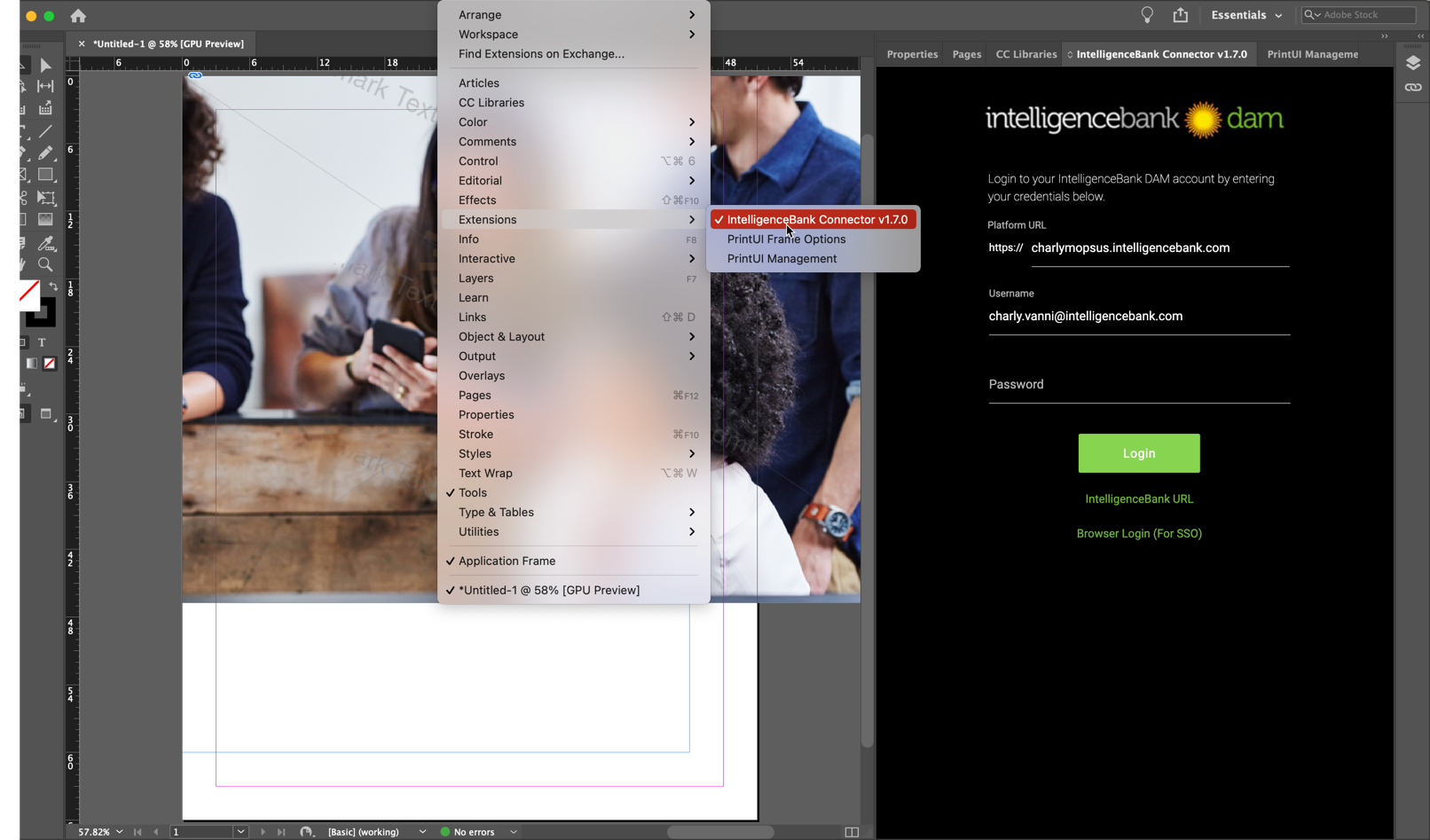Expand the Type & Tables submenu
The image size is (1430, 840).
click(574, 513)
